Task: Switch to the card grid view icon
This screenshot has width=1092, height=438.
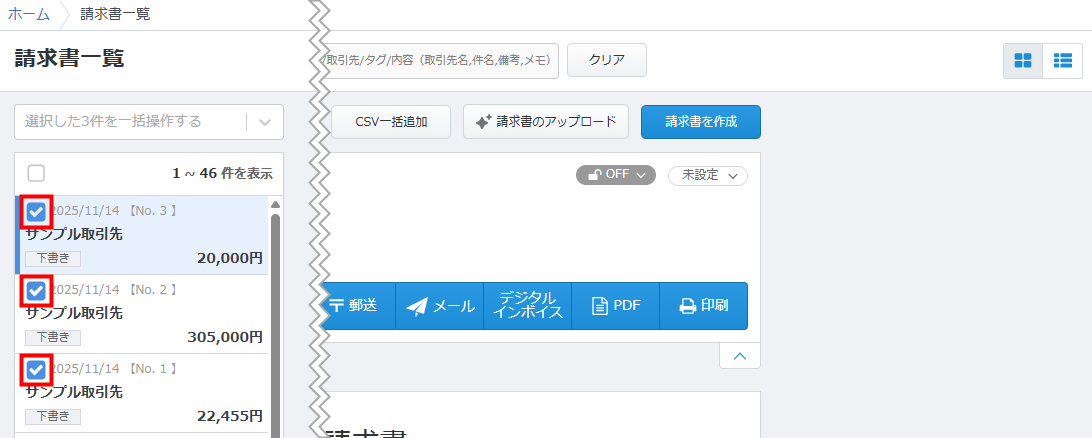Action: point(1023,60)
